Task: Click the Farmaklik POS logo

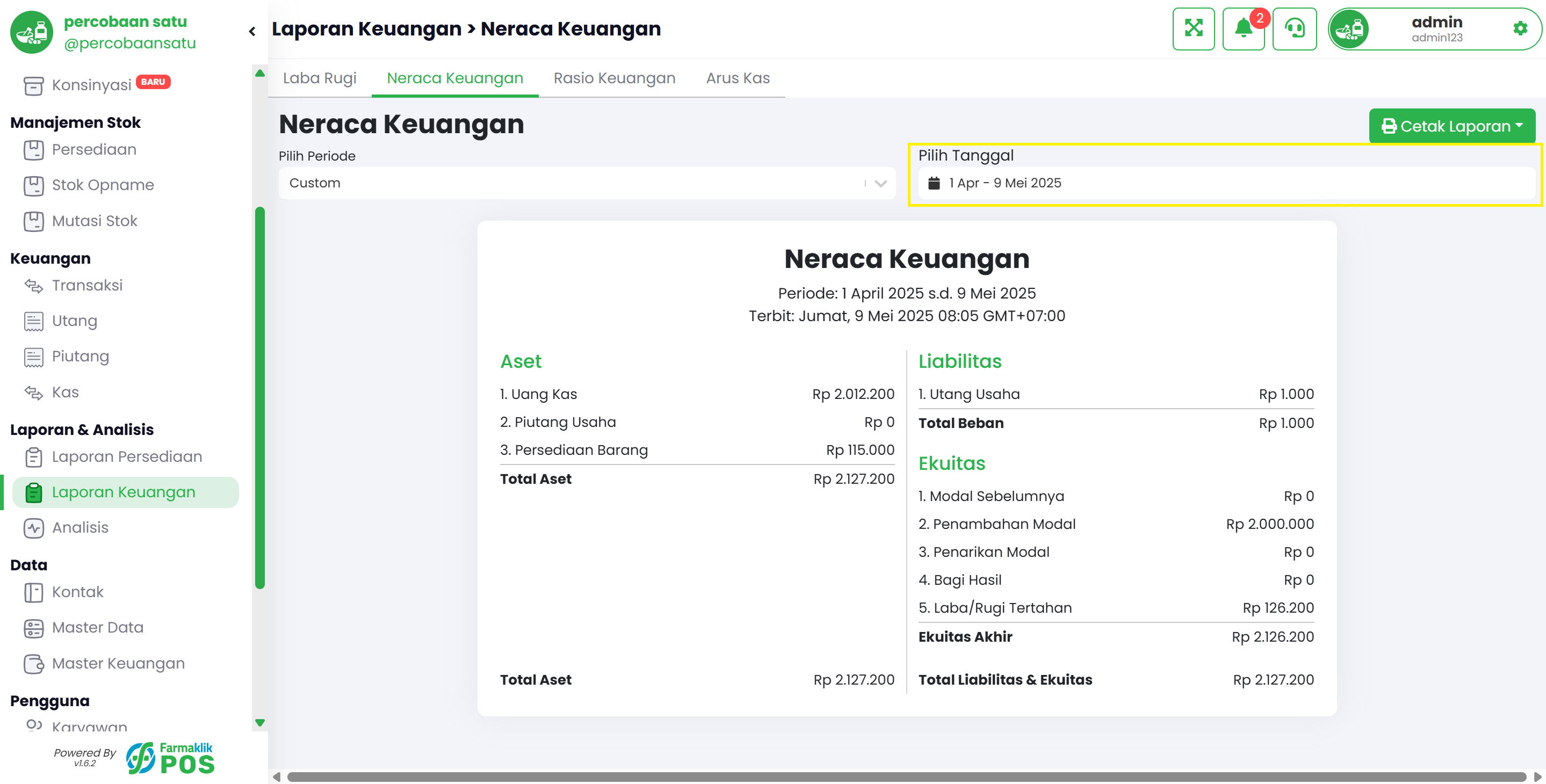Action: click(x=170, y=758)
